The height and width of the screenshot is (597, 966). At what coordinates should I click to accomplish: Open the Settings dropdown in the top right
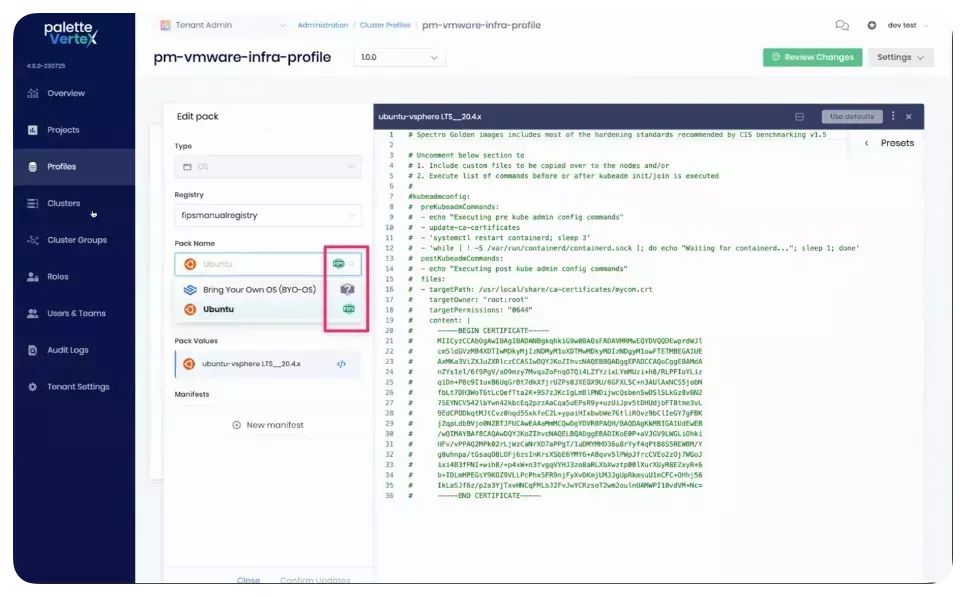click(897, 58)
